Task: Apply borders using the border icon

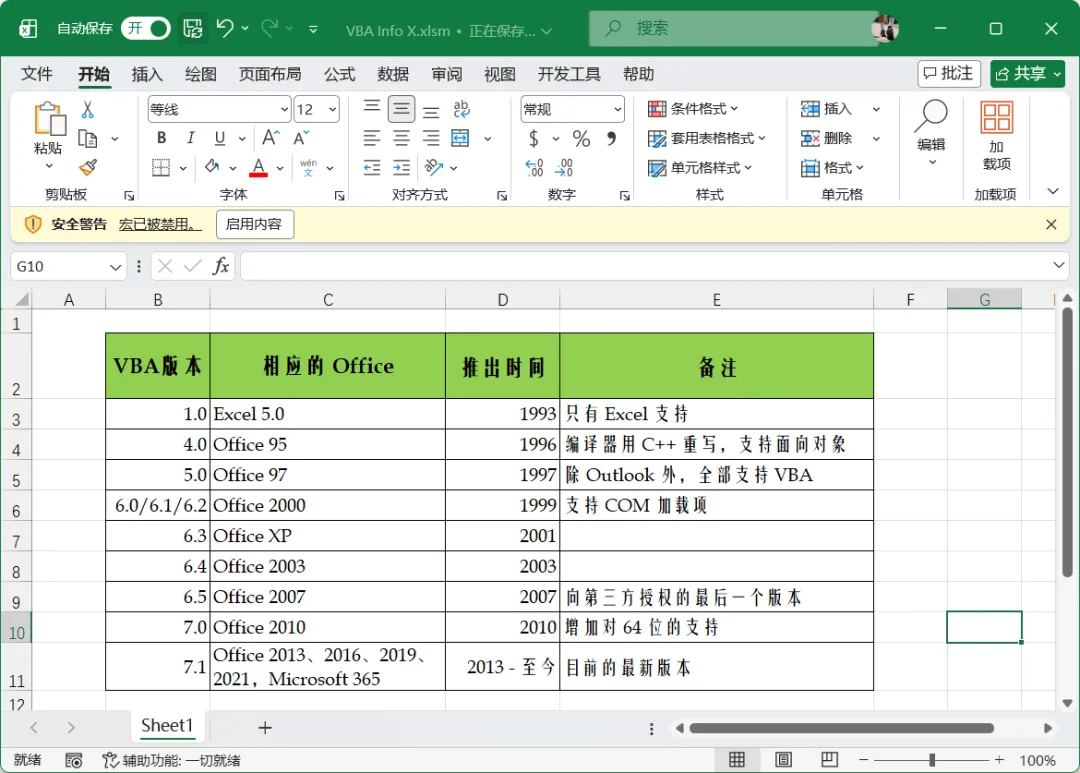Action: coord(160,167)
